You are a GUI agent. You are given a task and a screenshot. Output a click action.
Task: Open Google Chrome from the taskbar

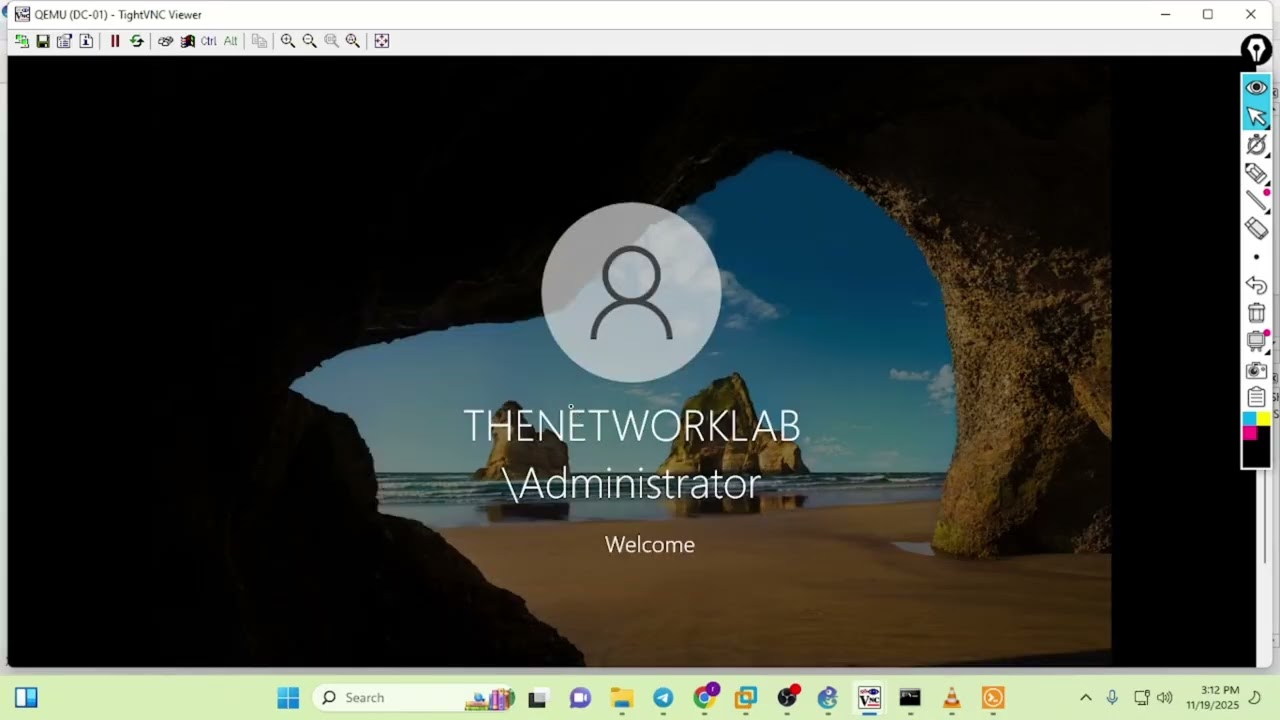pyautogui.click(x=705, y=697)
